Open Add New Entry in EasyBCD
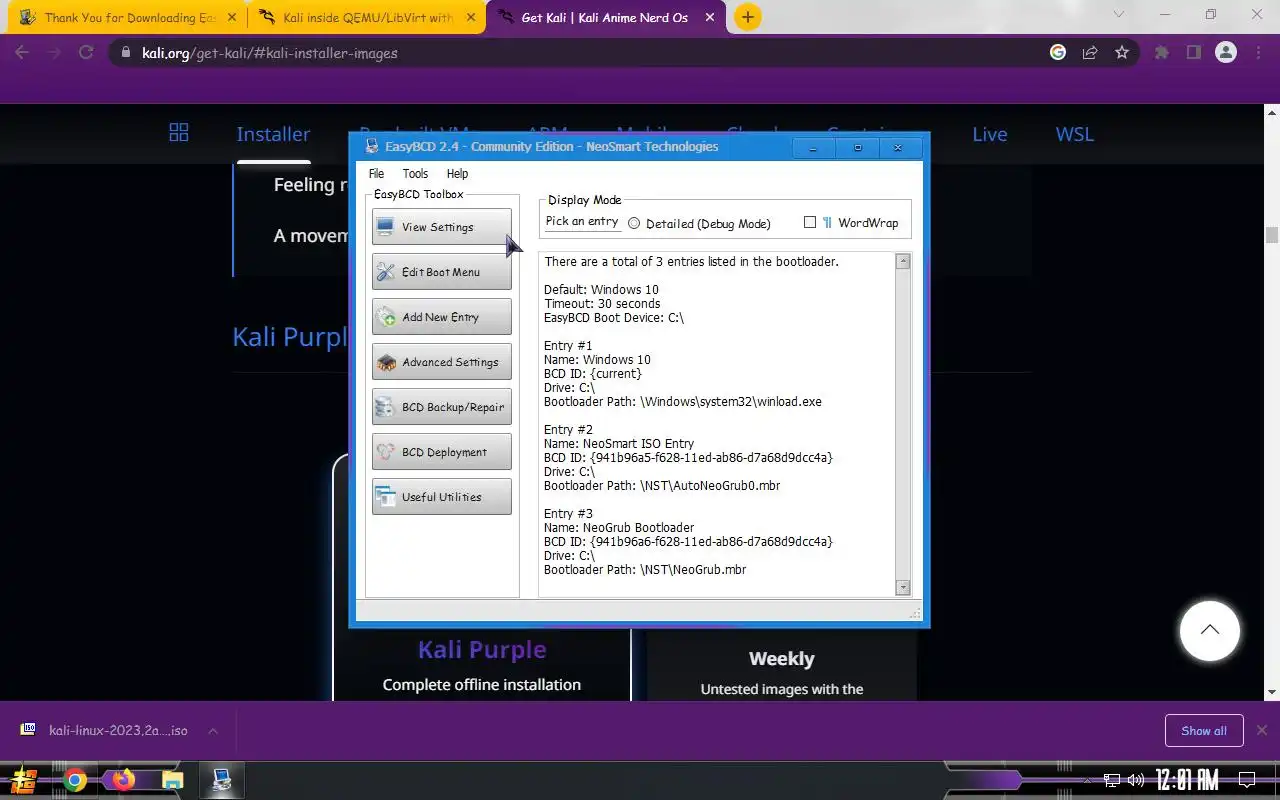Viewport: 1280px width, 800px height. tap(441, 317)
